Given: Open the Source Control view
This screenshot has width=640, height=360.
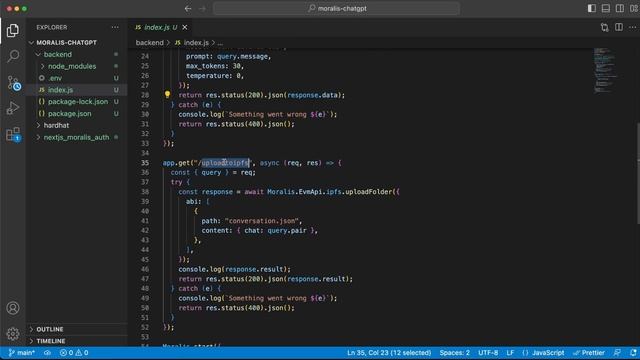Looking at the screenshot, I should [13, 83].
